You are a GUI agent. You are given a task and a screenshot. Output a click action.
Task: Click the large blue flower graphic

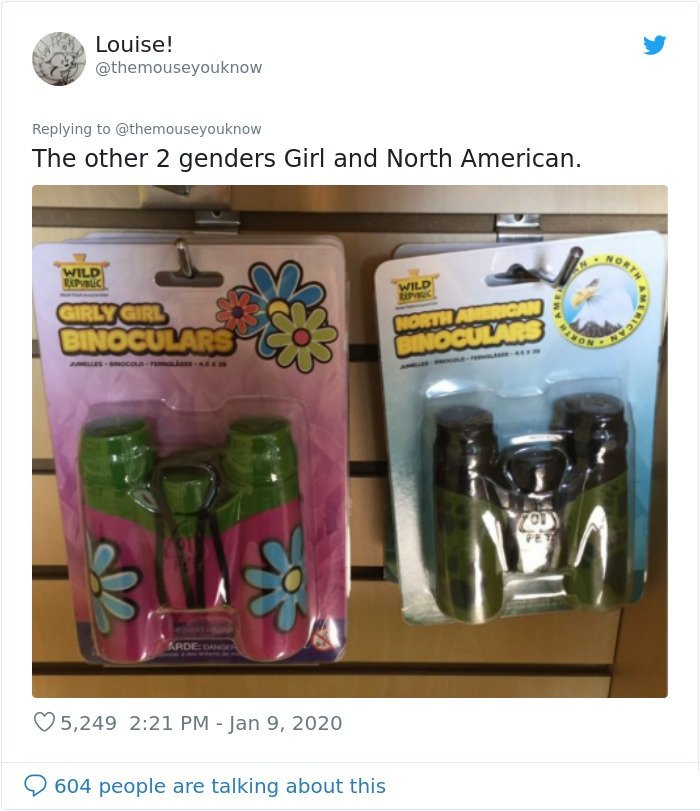(x=283, y=289)
